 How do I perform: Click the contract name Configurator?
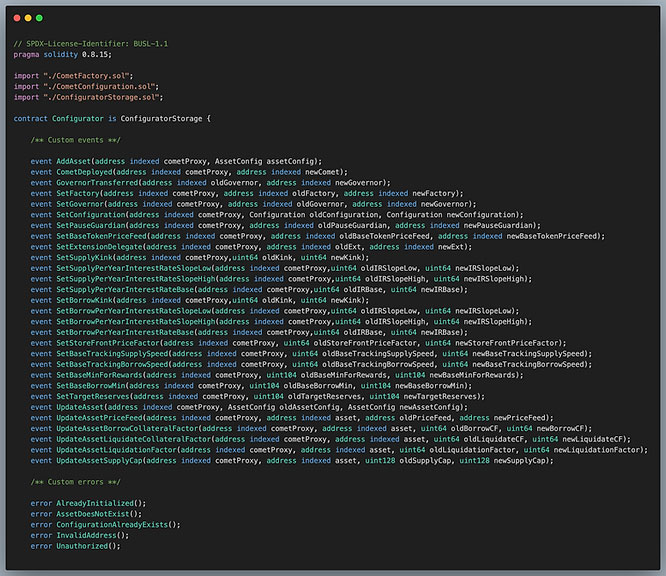78,119
